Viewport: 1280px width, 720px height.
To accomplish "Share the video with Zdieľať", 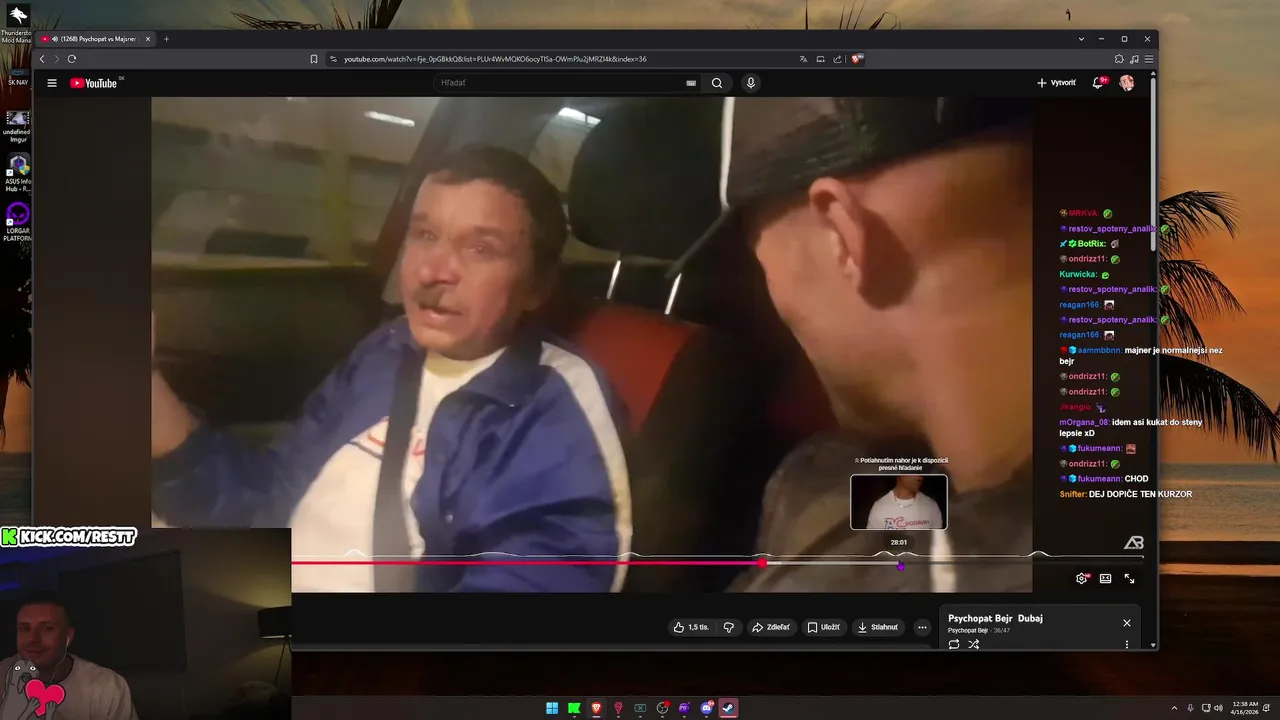I will coord(771,627).
